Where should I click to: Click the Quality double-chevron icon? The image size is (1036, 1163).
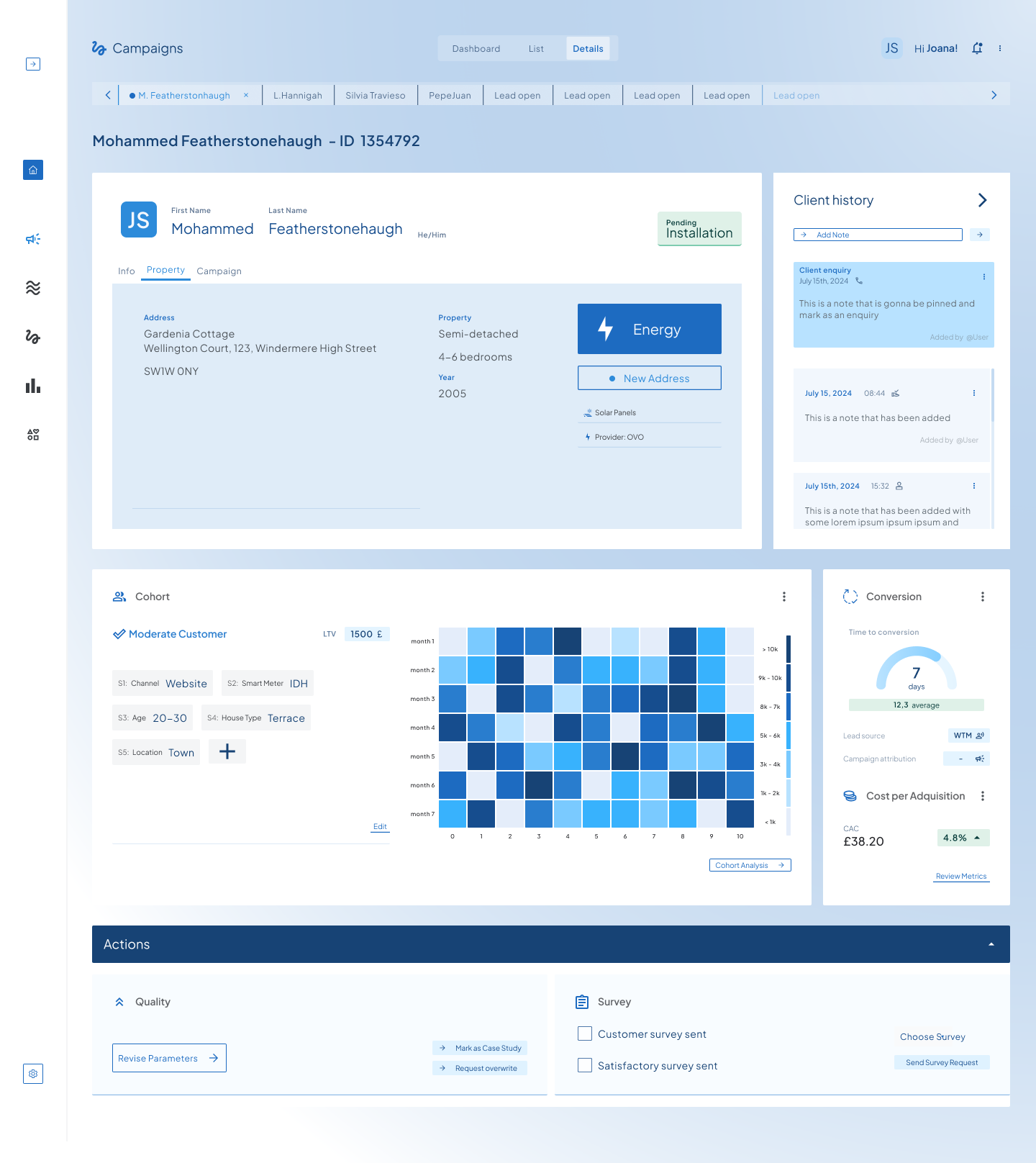[x=119, y=1002]
